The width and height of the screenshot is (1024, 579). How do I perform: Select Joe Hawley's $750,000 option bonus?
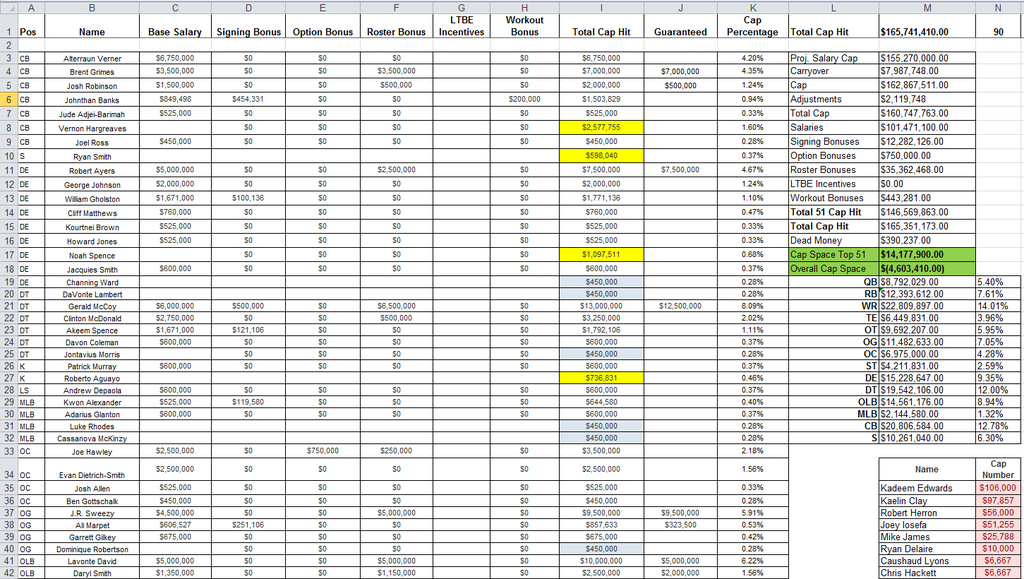323,450
